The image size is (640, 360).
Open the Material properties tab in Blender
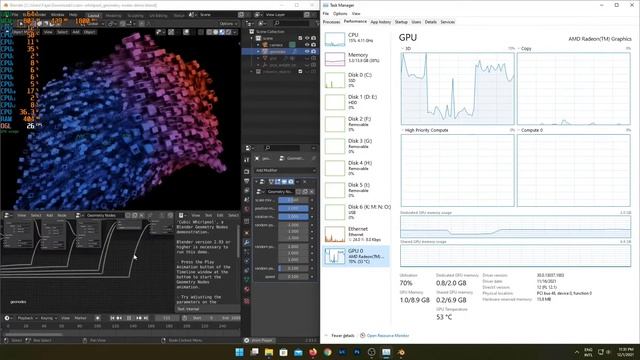pyautogui.click(x=247, y=289)
